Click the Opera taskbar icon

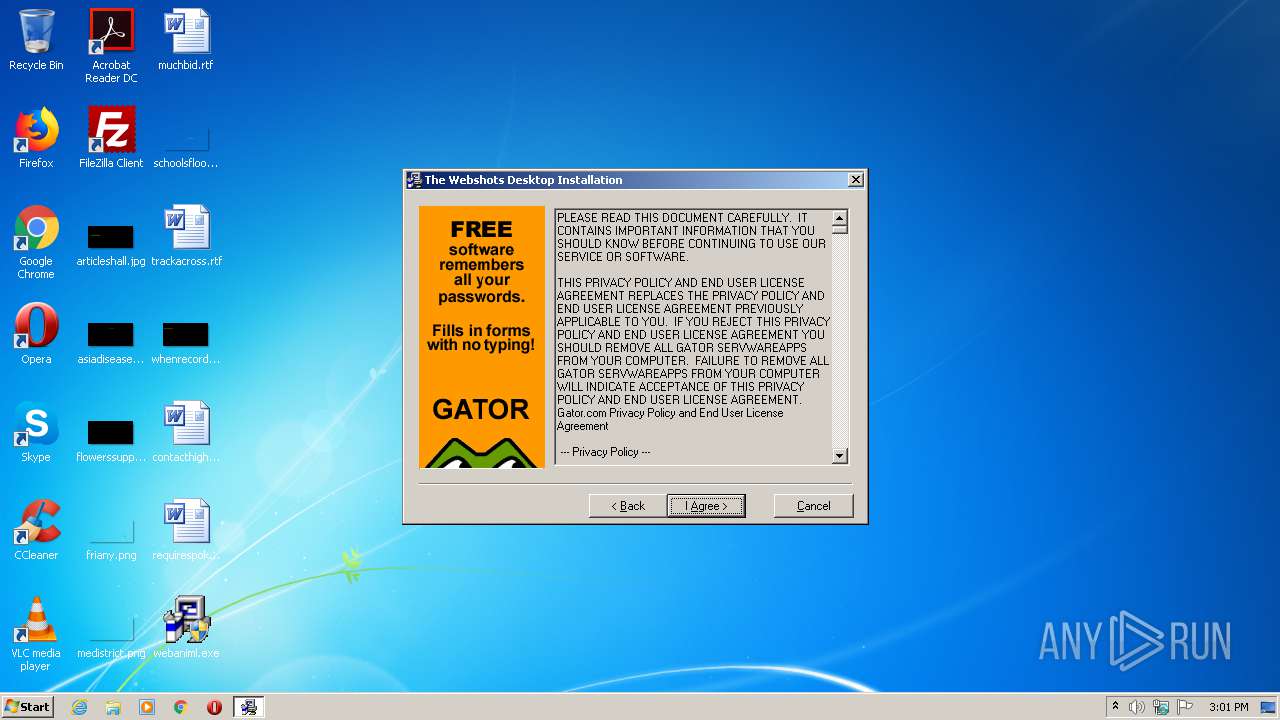[214, 707]
